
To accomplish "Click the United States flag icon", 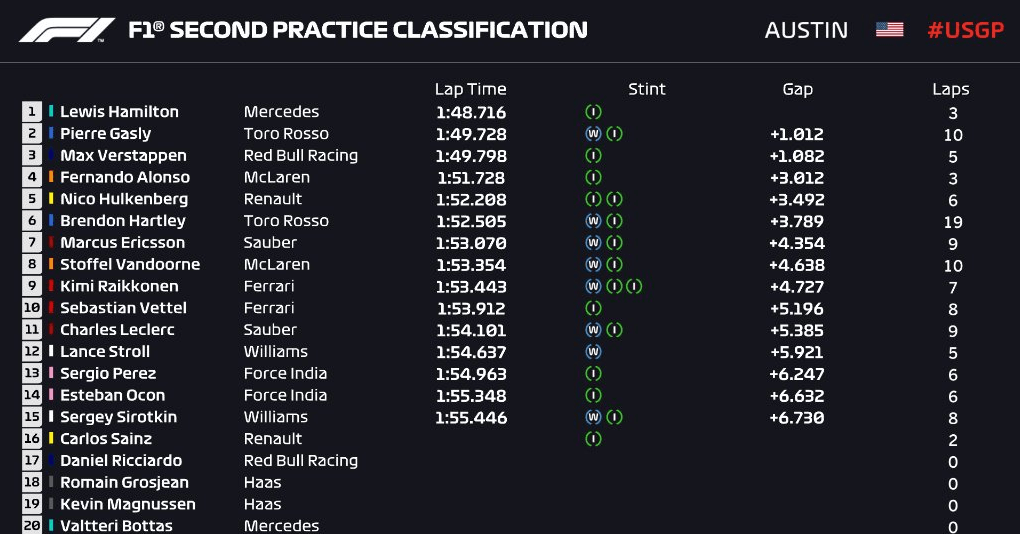I will 889,30.
